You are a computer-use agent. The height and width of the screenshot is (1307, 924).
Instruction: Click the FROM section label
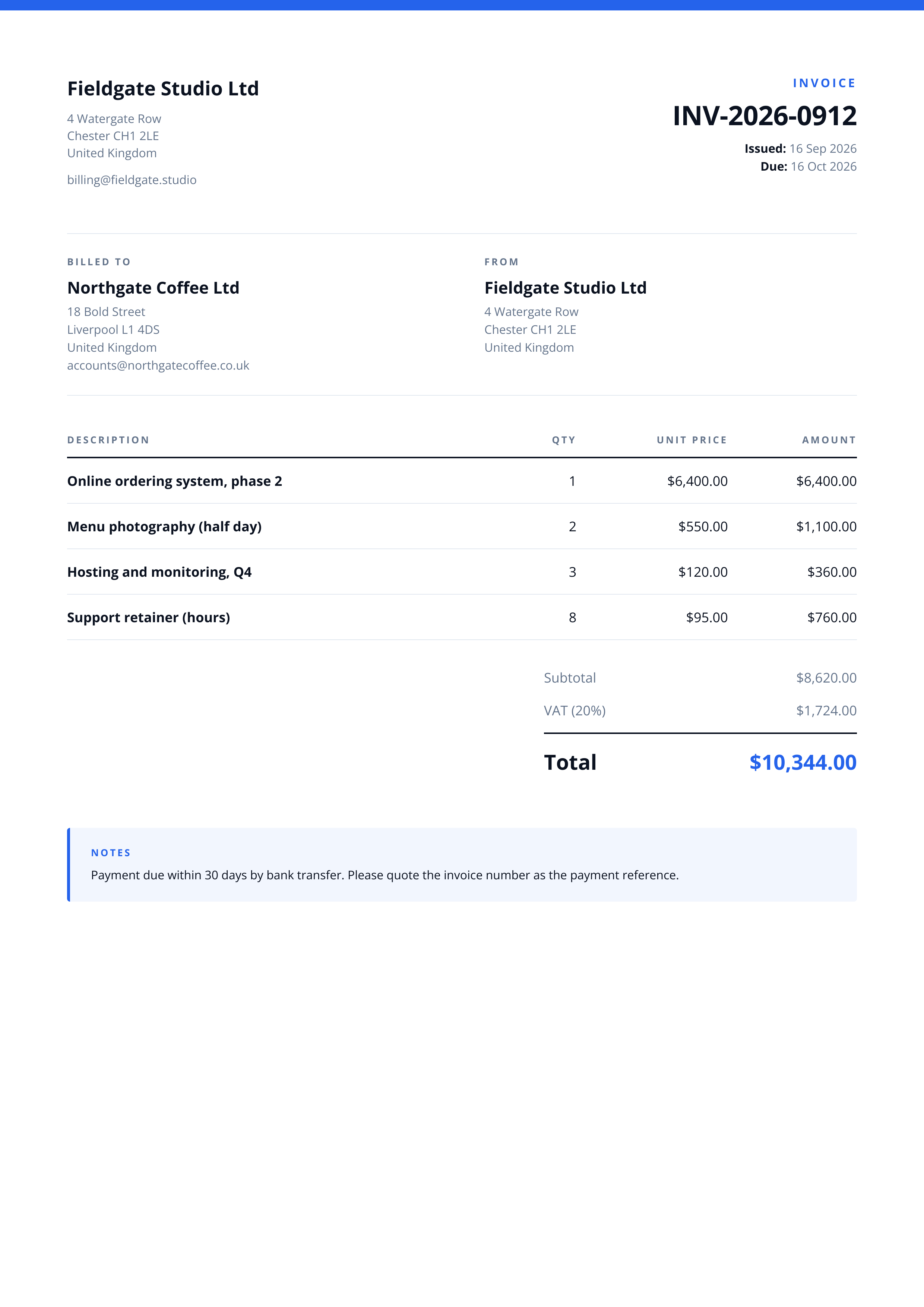pos(501,262)
